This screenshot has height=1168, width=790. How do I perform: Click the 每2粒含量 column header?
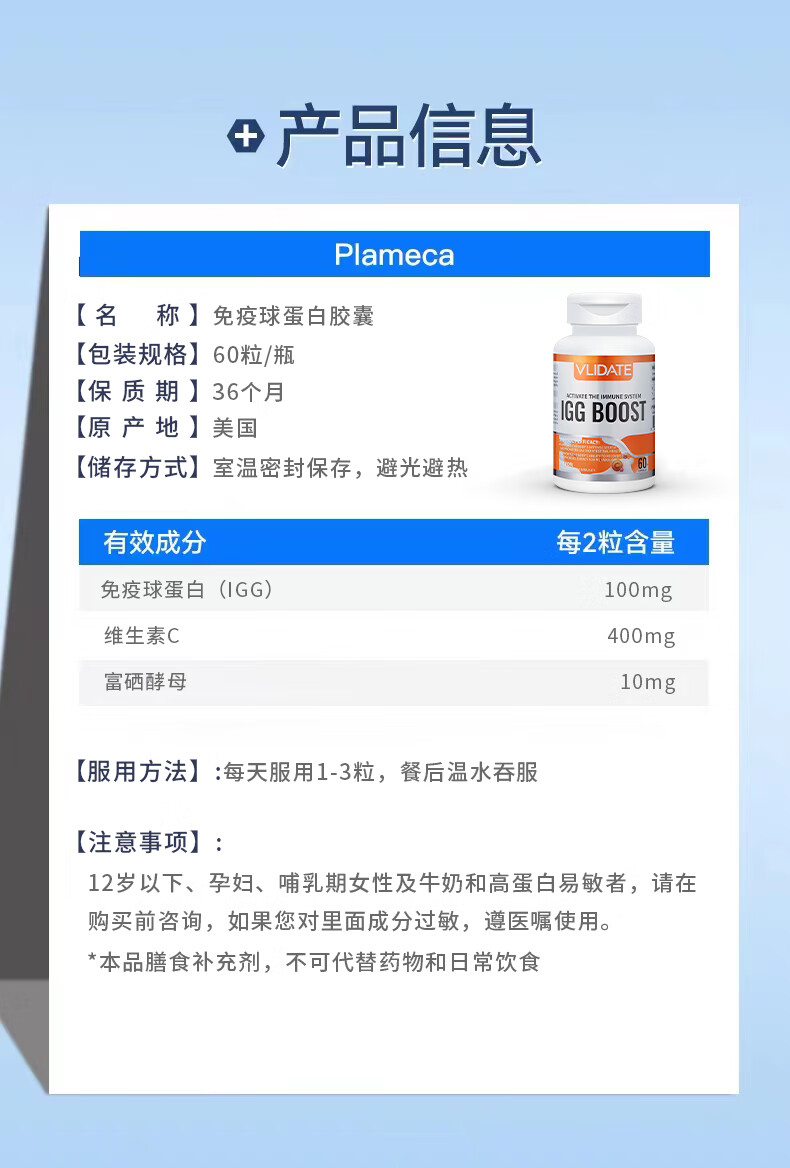click(x=616, y=542)
